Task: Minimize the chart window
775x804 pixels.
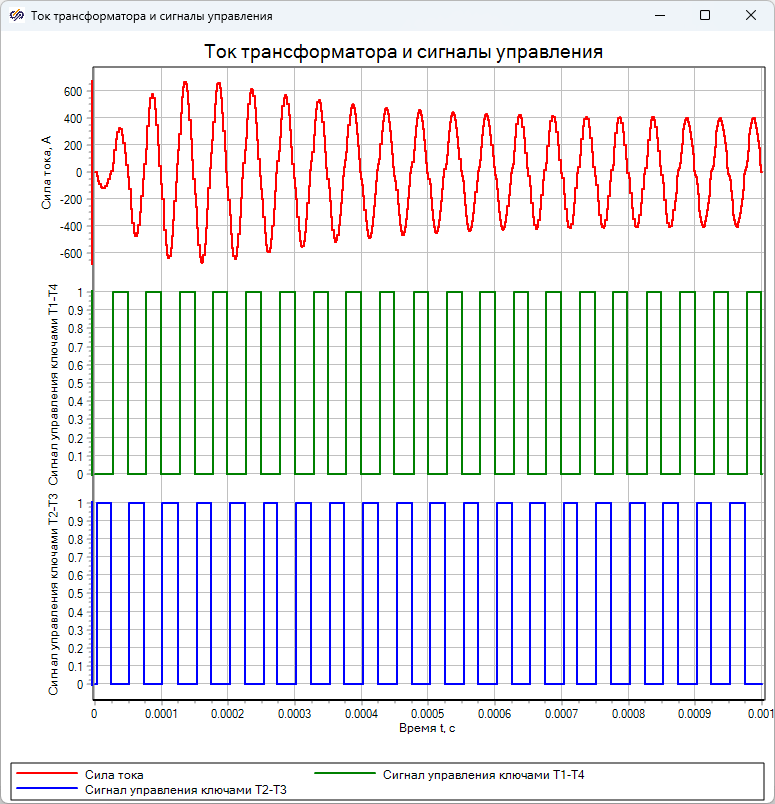Action: [x=658, y=16]
